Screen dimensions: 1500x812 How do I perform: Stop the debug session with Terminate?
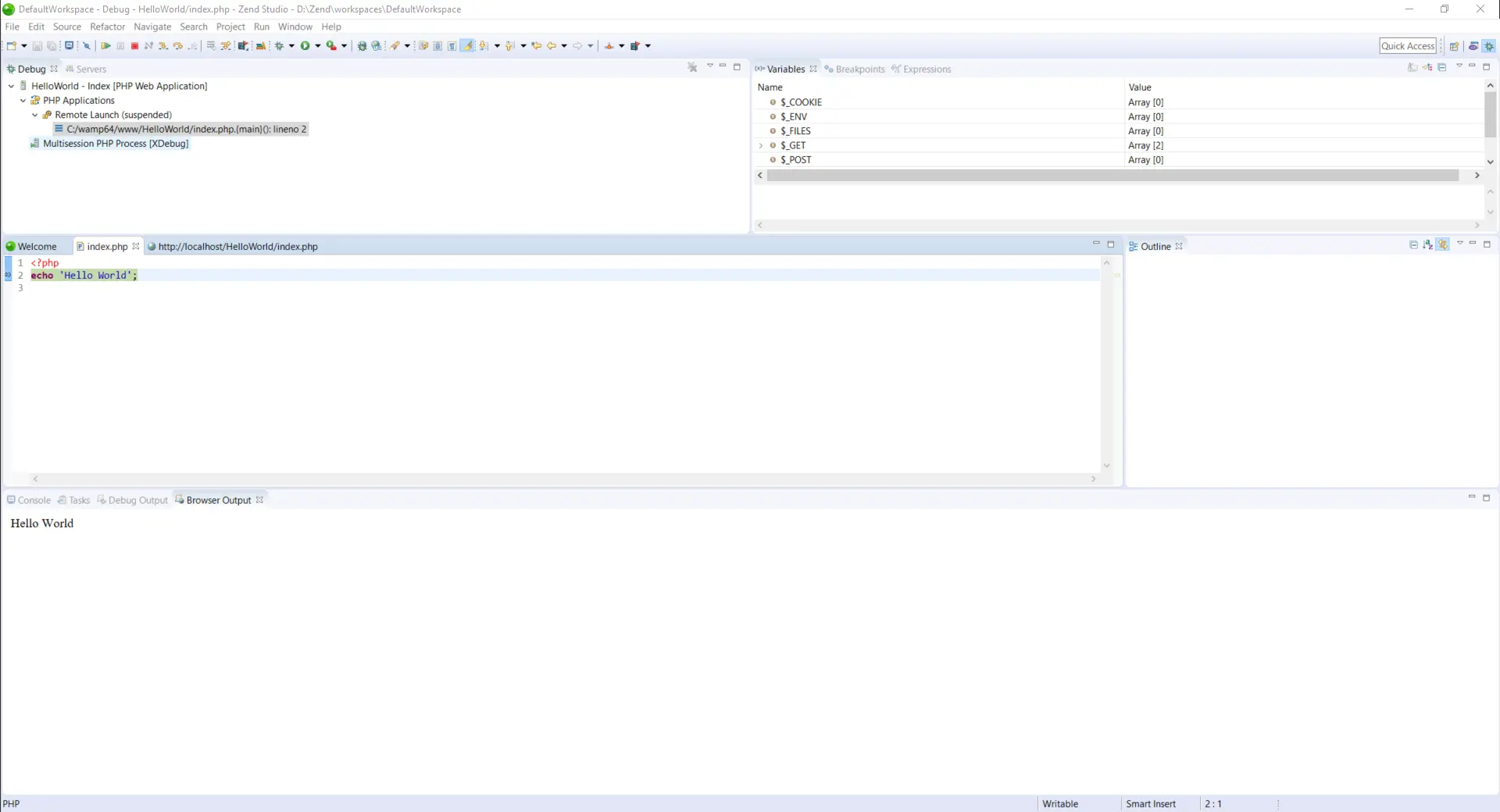[x=134, y=46]
